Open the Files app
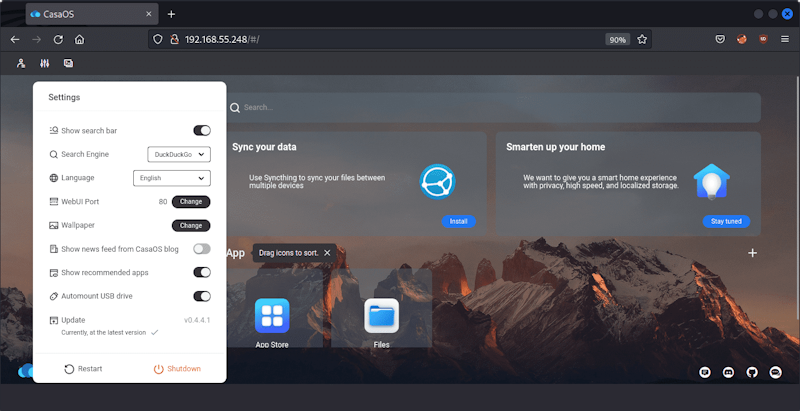 point(381,316)
